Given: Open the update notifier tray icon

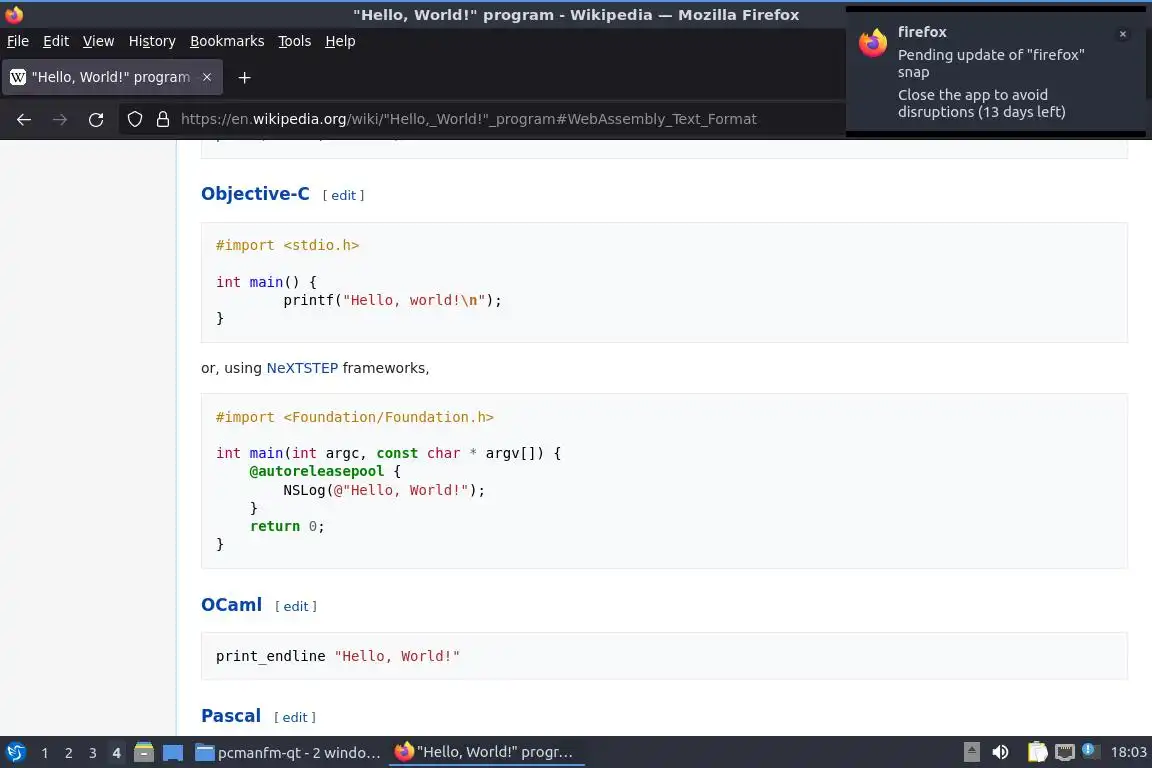Looking at the screenshot, I should [x=1091, y=751].
